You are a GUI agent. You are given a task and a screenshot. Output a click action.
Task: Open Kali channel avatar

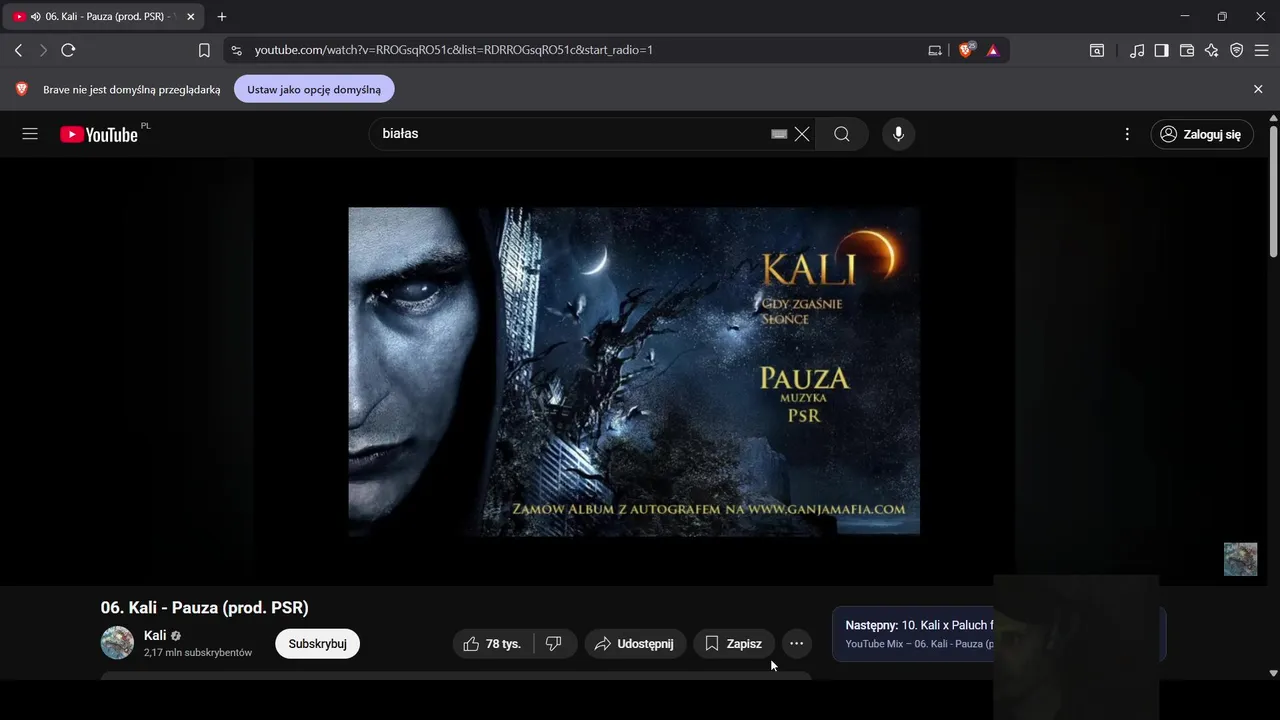click(x=117, y=643)
